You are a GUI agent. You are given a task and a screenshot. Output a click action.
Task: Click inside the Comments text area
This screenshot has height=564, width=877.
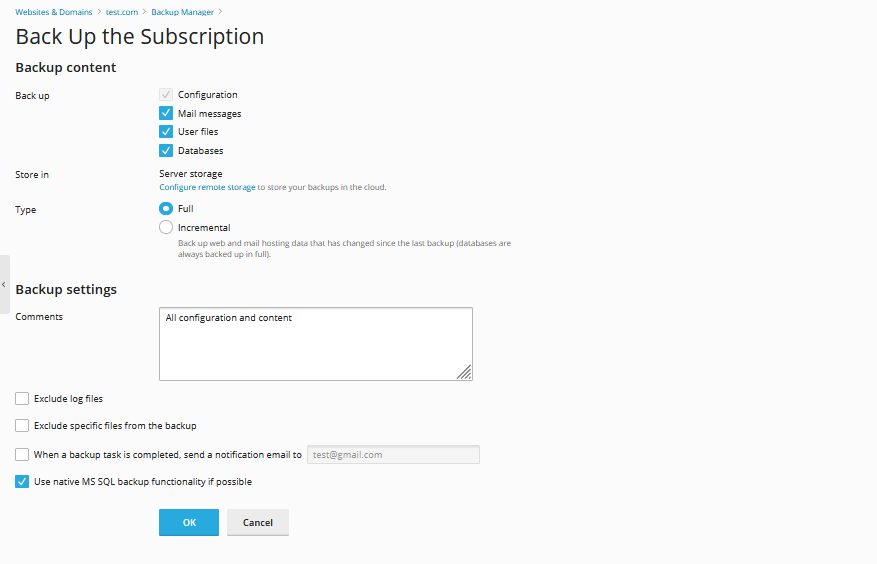click(315, 343)
